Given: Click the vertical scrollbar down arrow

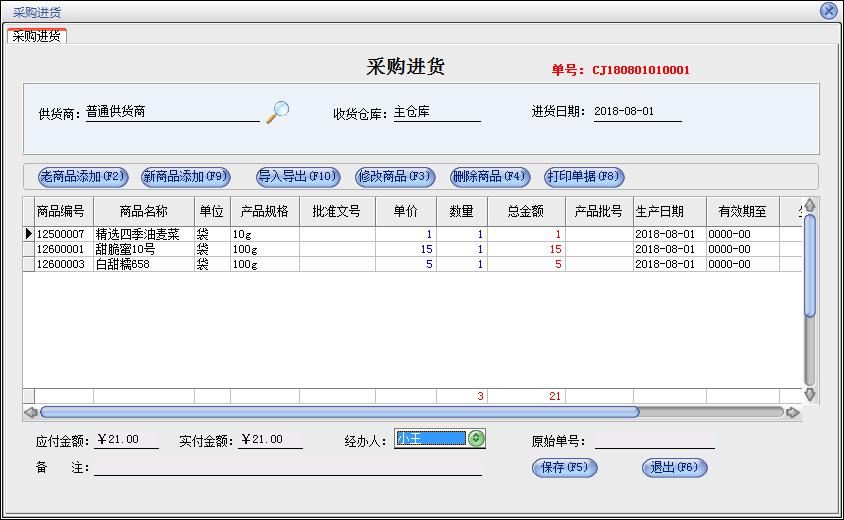Looking at the screenshot, I should point(810,395).
